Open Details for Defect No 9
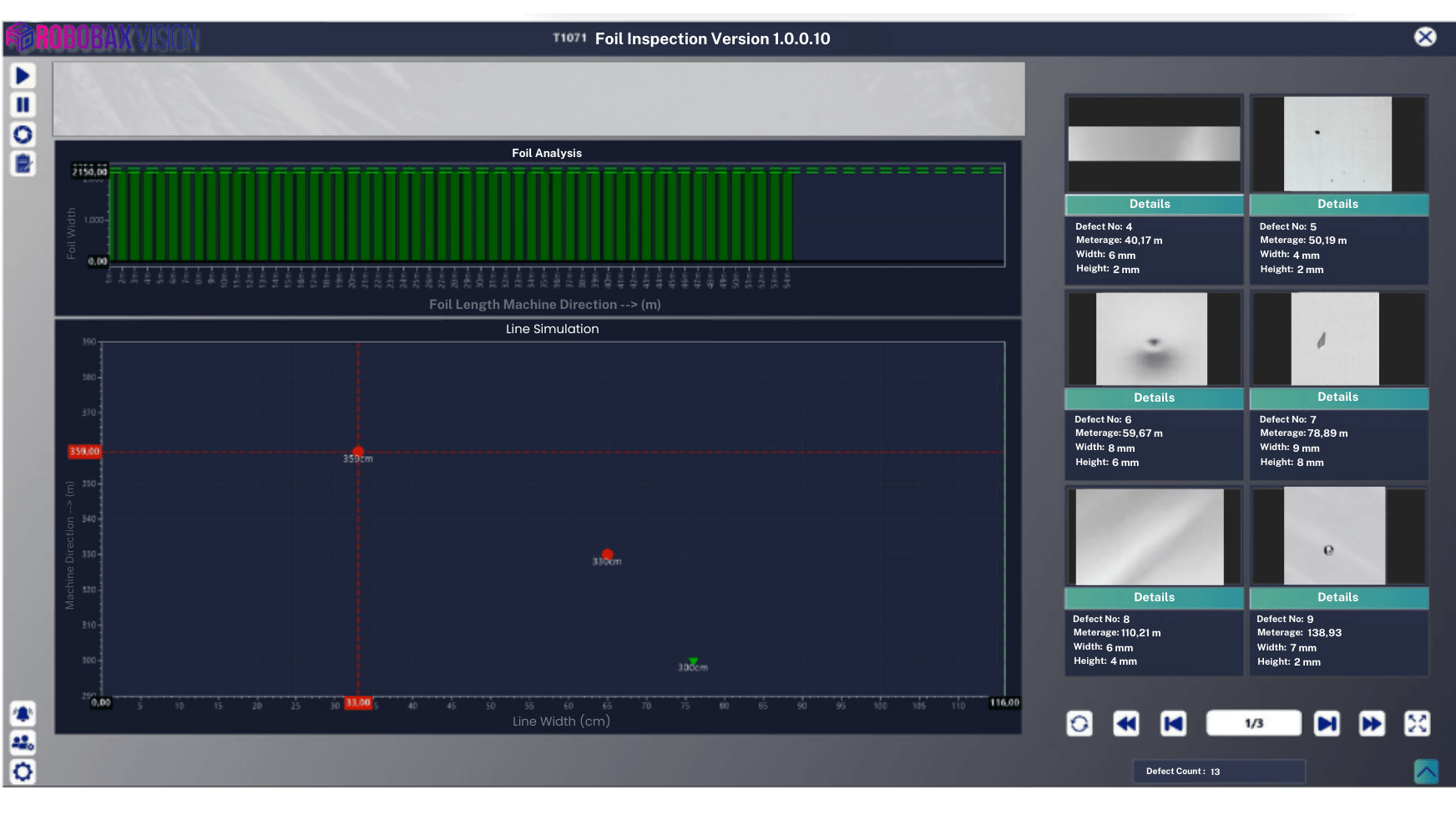Screen dimensions: 1456x815 coord(1338,598)
